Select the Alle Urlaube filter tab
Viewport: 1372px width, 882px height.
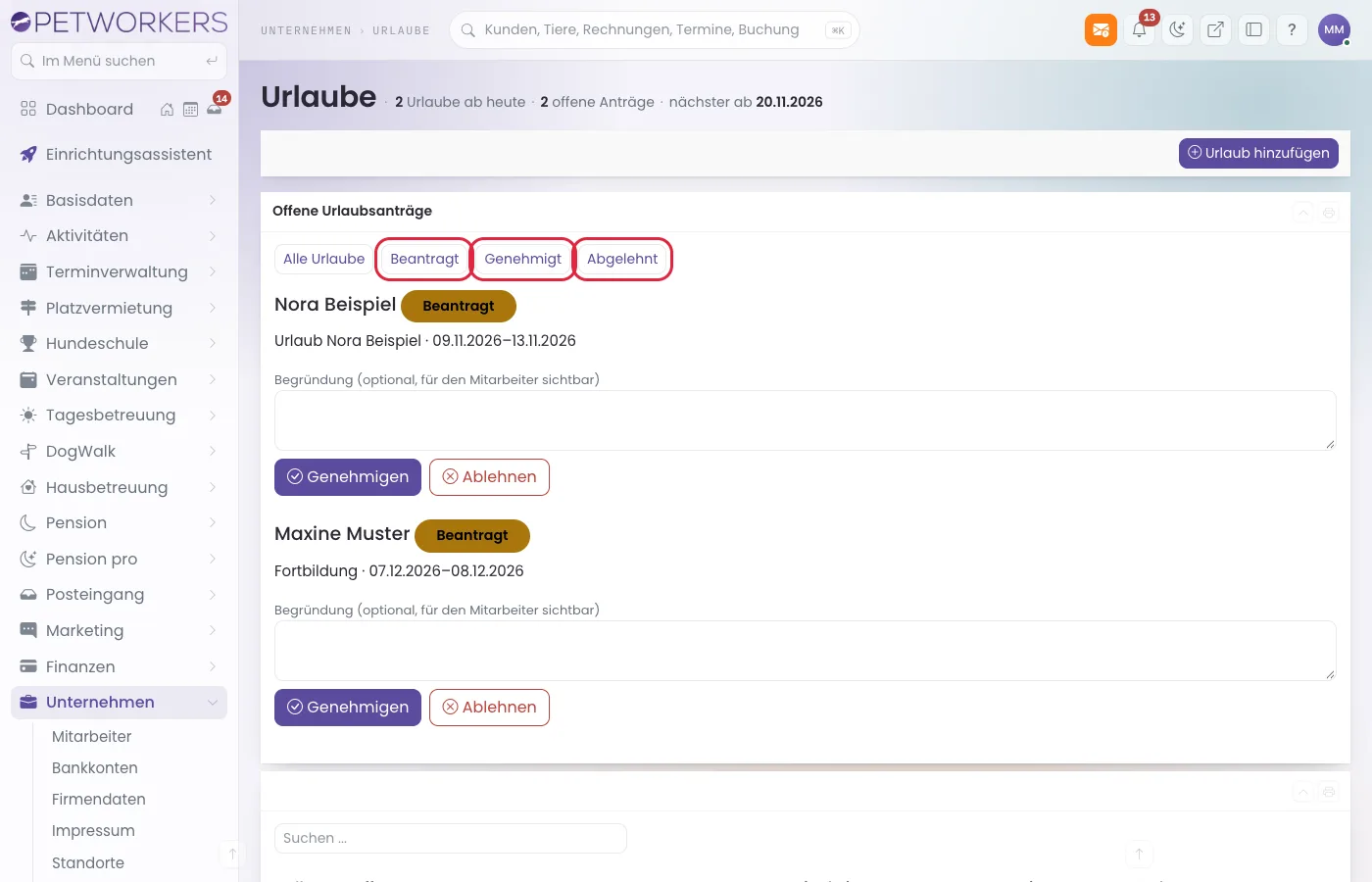323,259
